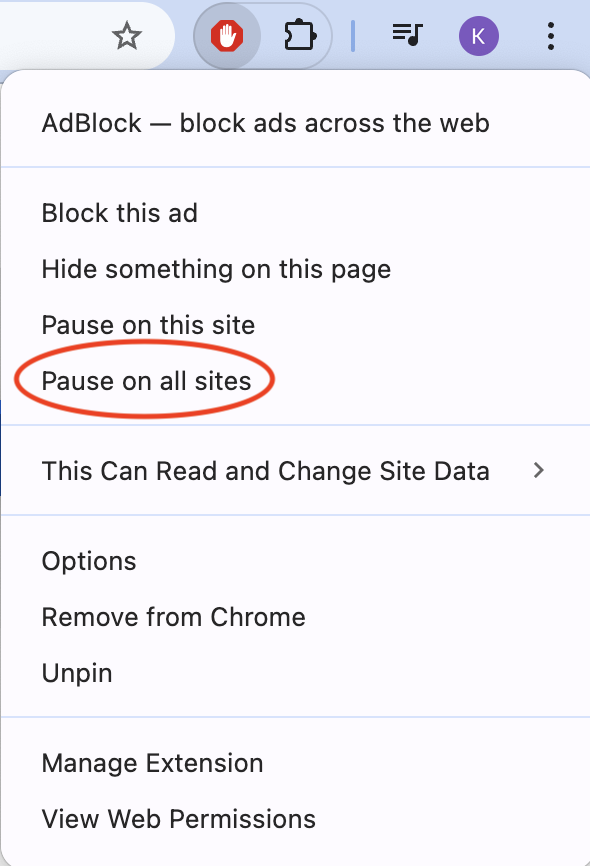Select Unpin from the menu

click(x=76, y=673)
